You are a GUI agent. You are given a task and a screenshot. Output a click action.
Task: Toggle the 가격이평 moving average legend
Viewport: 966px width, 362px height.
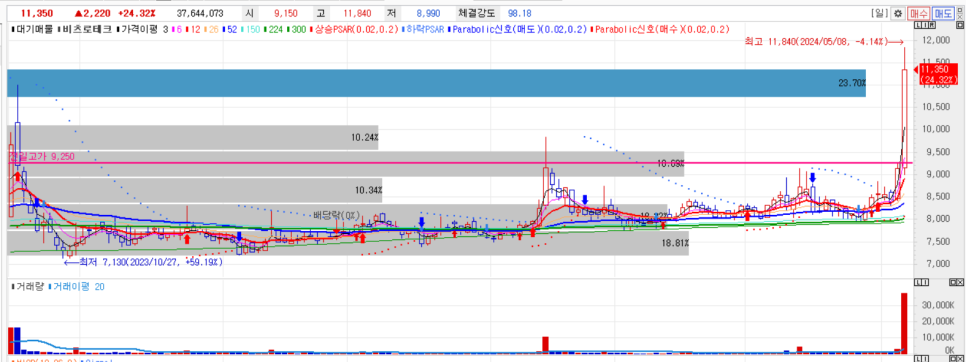coord(139,29)
